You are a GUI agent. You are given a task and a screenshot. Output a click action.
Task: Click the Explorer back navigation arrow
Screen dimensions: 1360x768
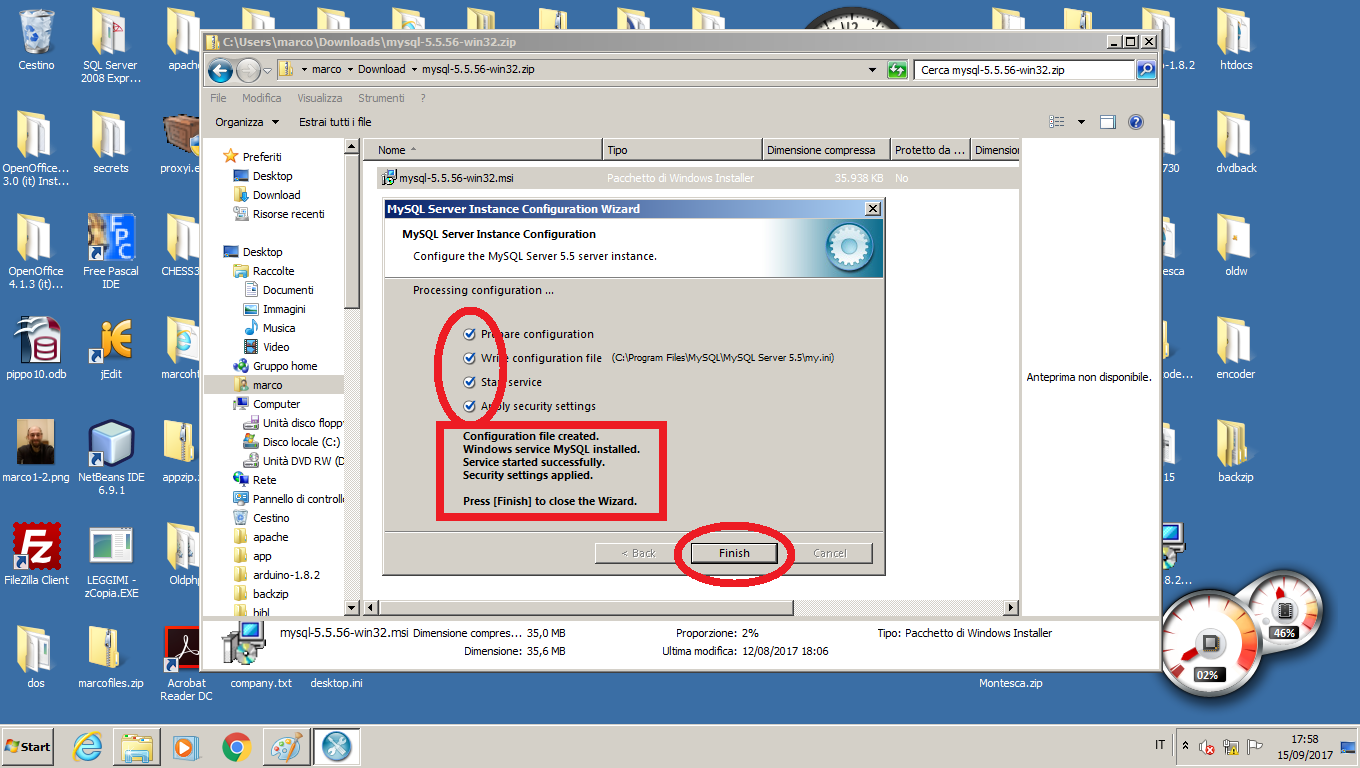221,70
